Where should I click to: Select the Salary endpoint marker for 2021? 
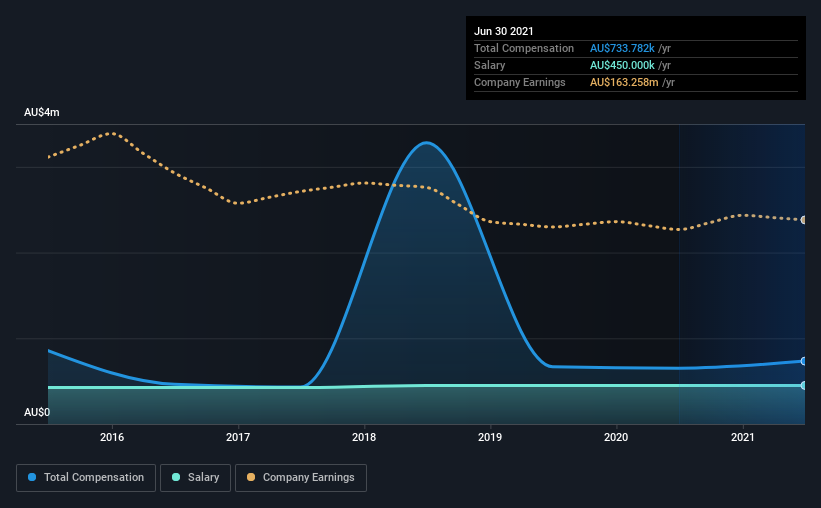click(803, 385)
